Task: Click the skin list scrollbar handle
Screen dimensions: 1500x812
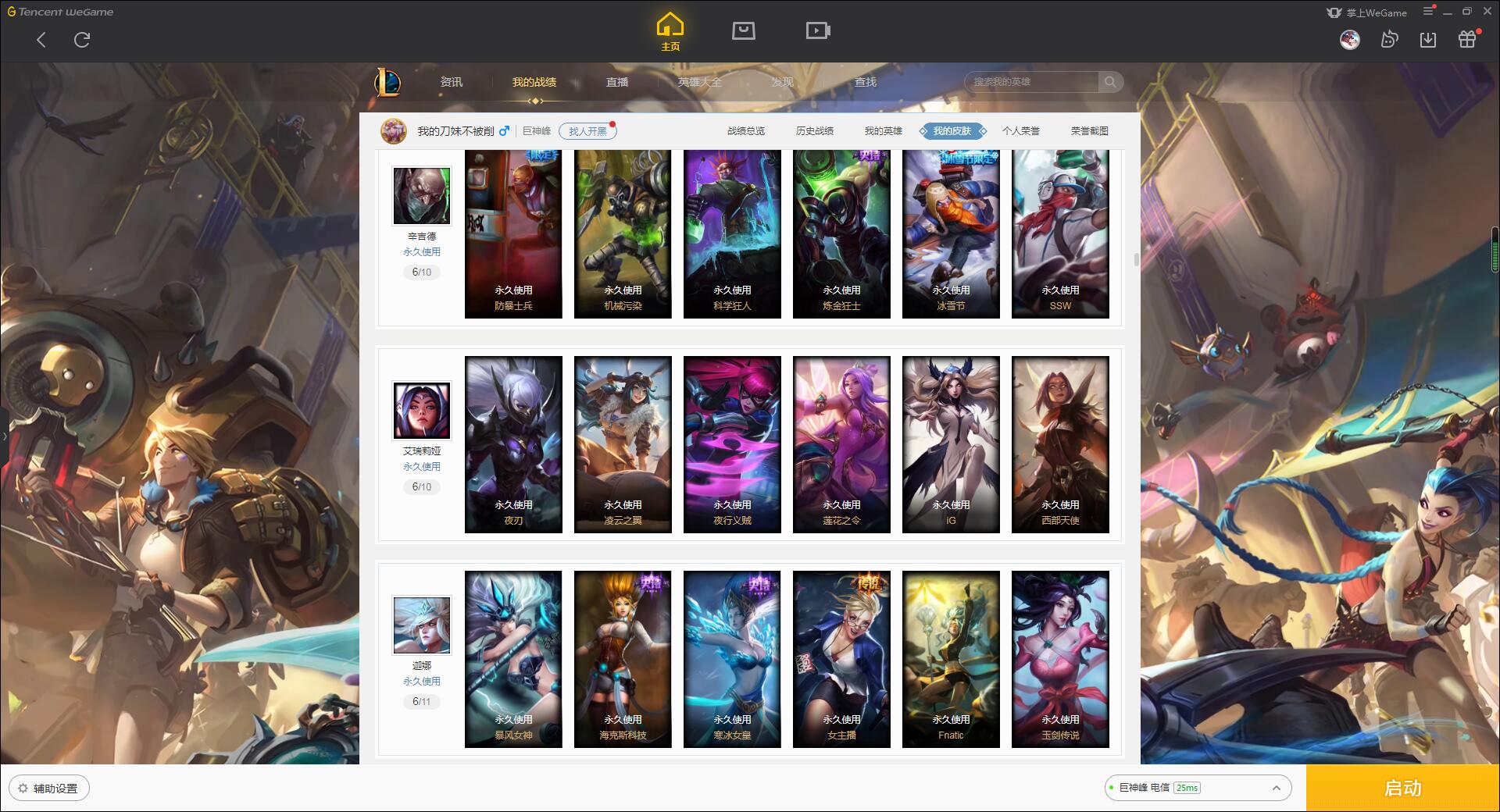Action: [1136, 259]
